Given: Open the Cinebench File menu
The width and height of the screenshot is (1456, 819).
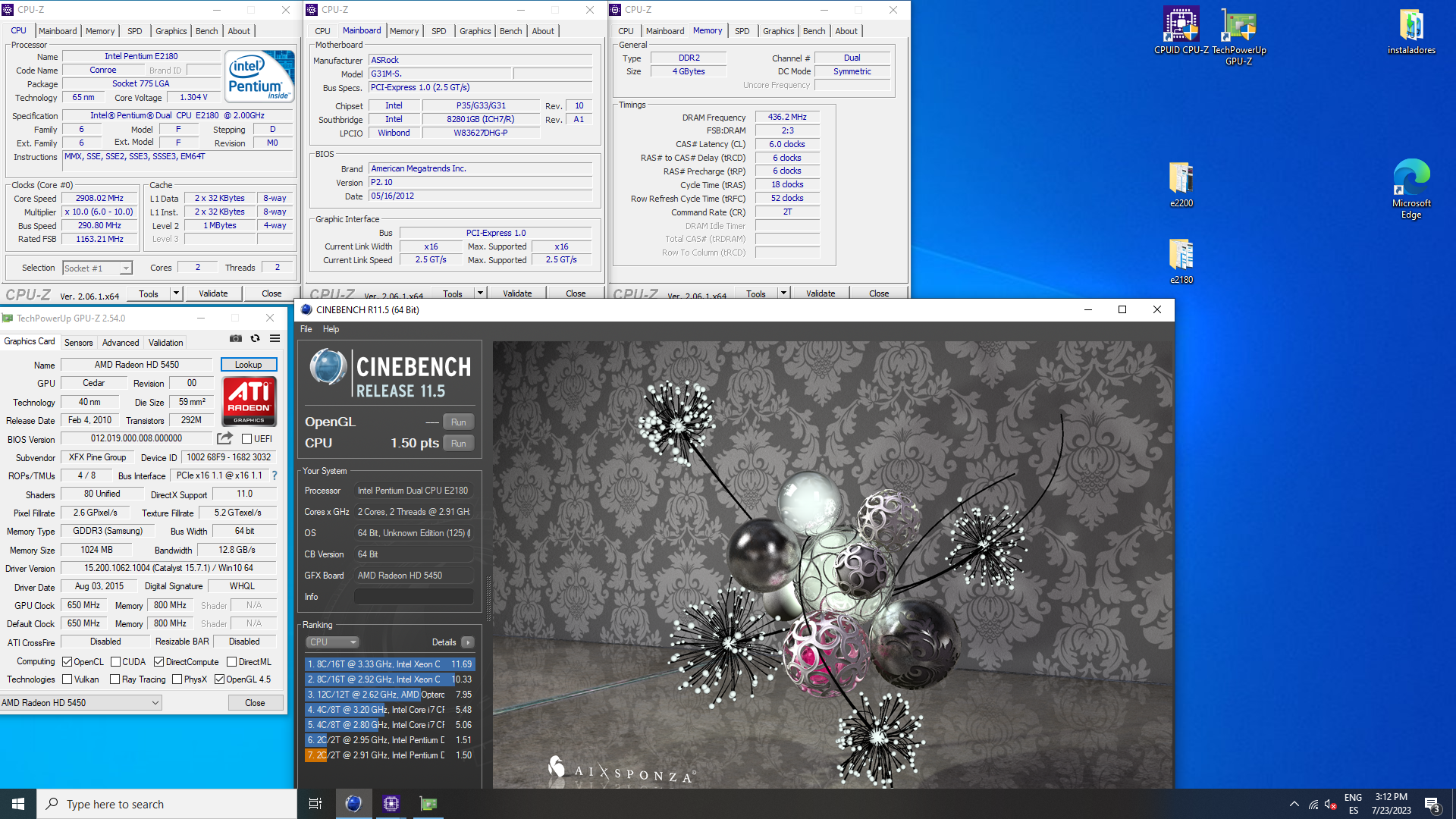Looking at the screenshot, I should click(306, 329).
